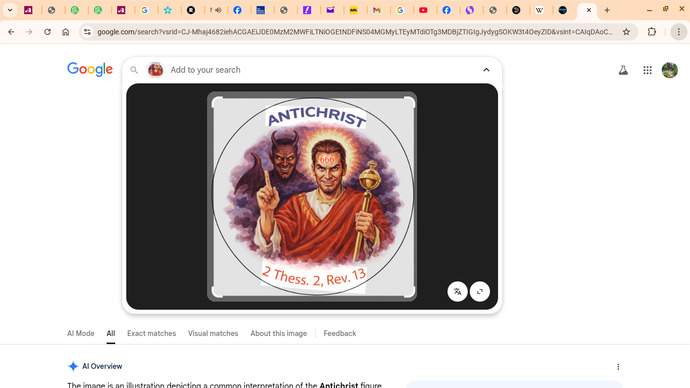Open Exact matches tab
The height and width of the screenshot is (388, 690).
click(x=151, y=333)
